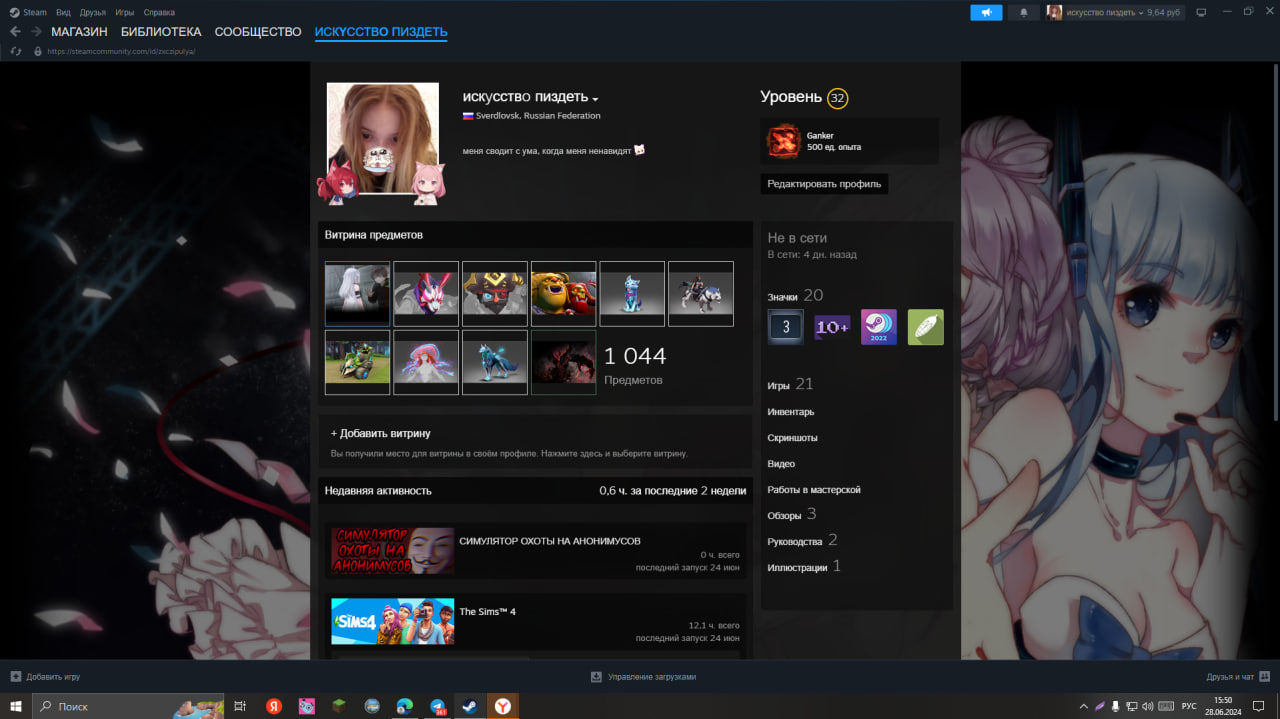The width and height of the screenshot is (1280, 719).
Task: Open the pink jellyfish hair showcase item
Action: (426, 362)
